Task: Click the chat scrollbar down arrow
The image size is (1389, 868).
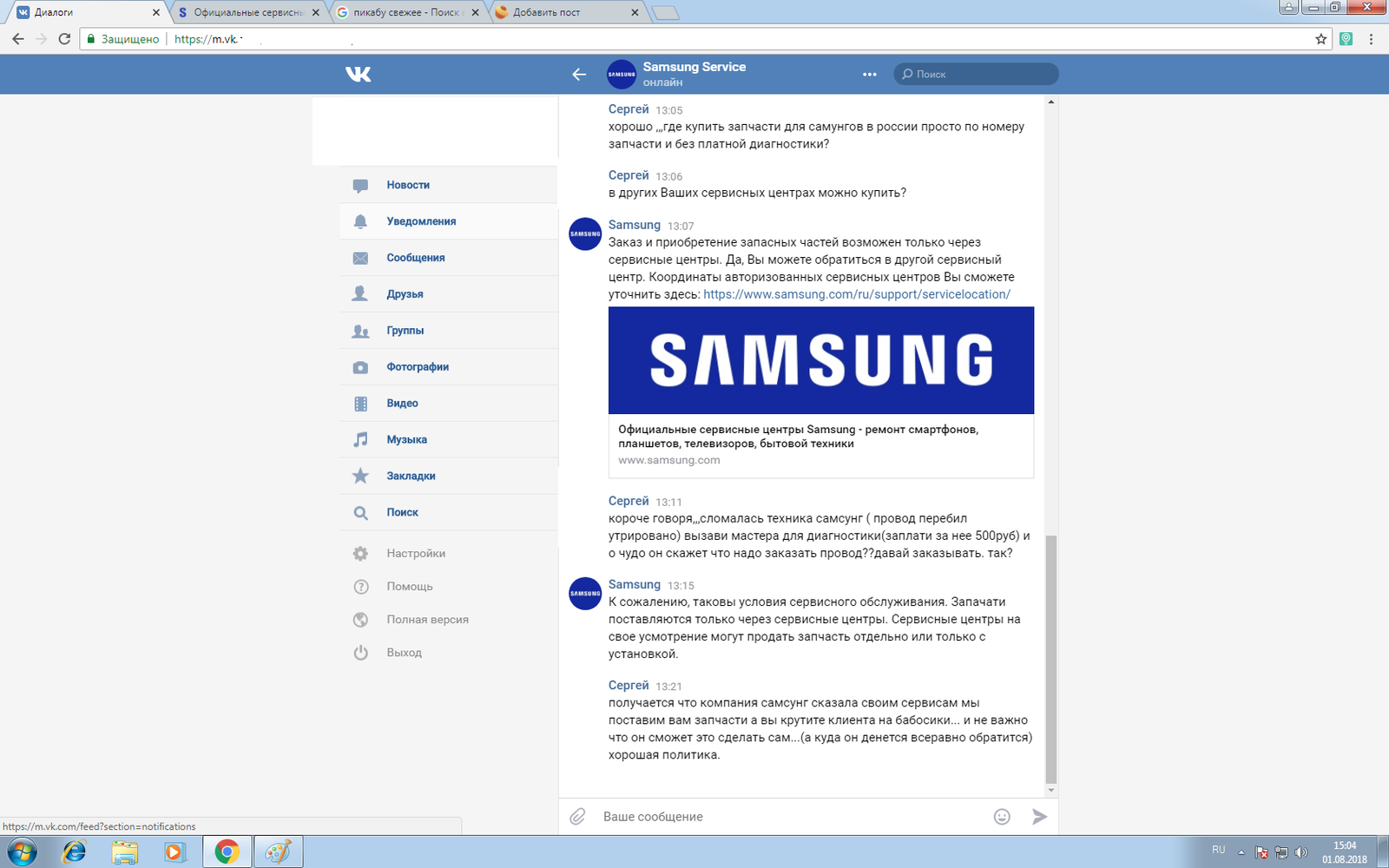Action: click(1051, 791)
